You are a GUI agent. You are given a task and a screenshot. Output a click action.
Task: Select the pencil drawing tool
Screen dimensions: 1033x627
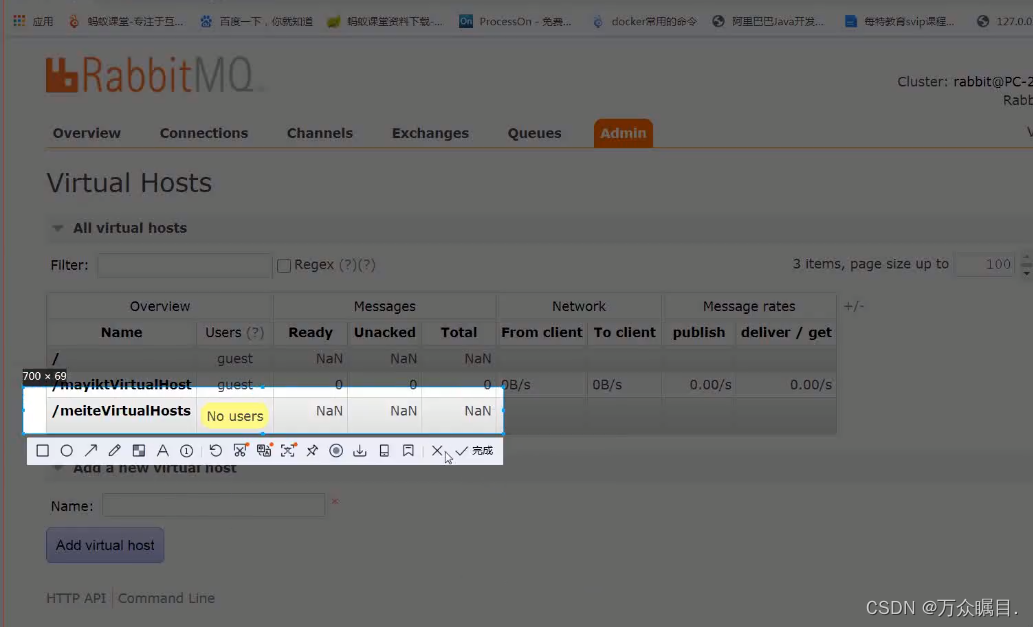point(115,450)
